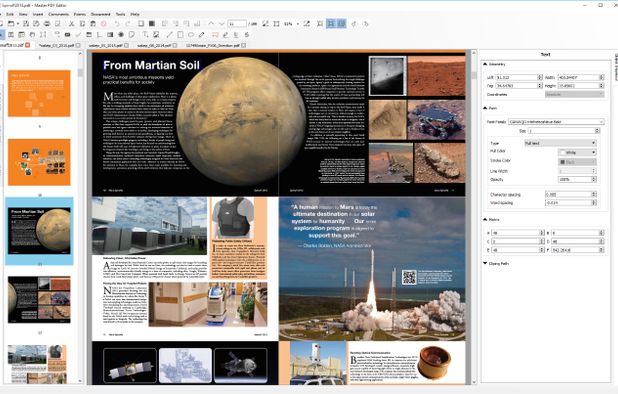Click the rotate icon at toolbar far right
The width and height of the screenshot is (618, 394).
(365, 24)
